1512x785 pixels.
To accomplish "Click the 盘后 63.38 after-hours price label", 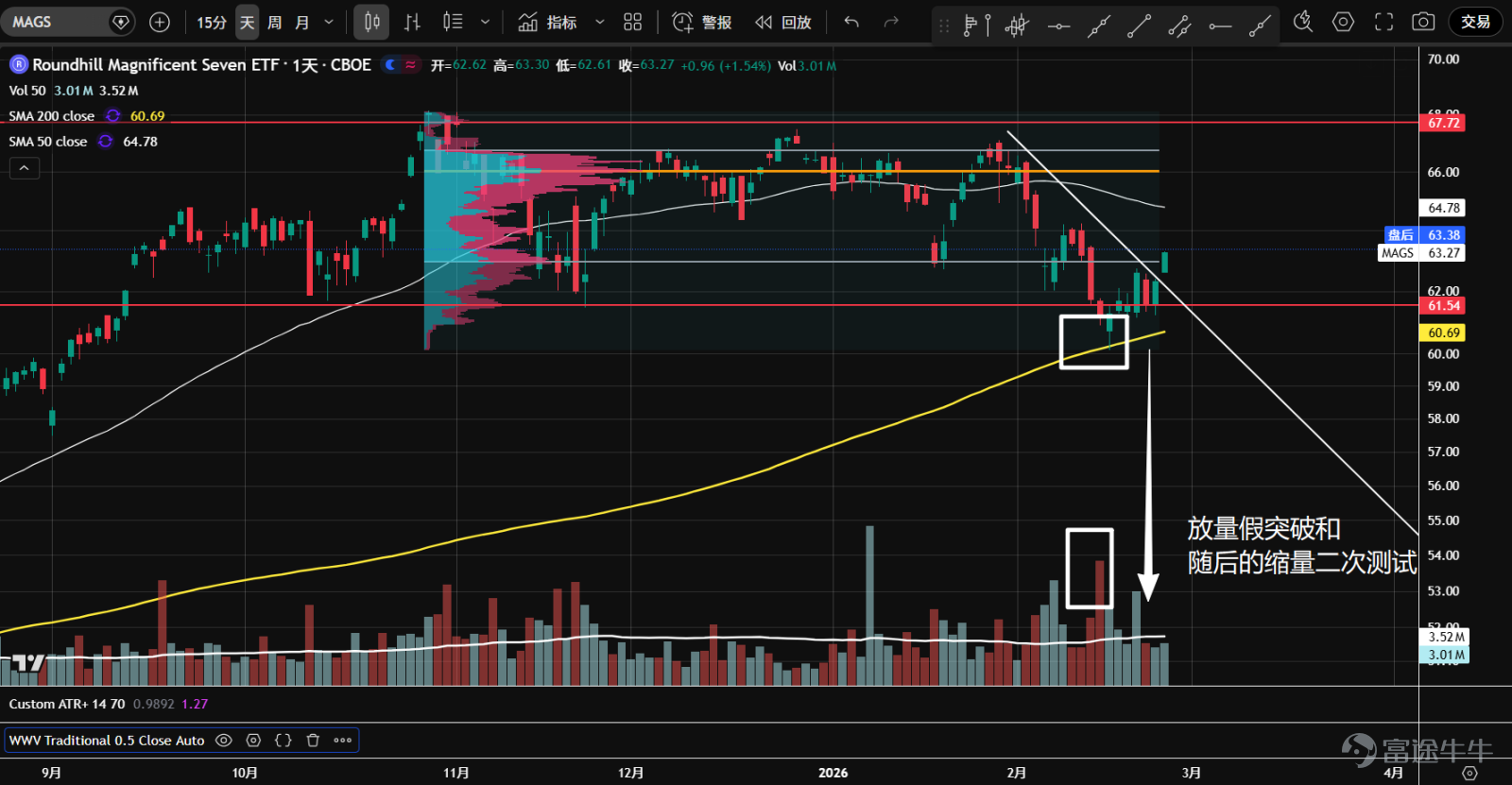I will pyautogui.click(x=1424, y=235).
